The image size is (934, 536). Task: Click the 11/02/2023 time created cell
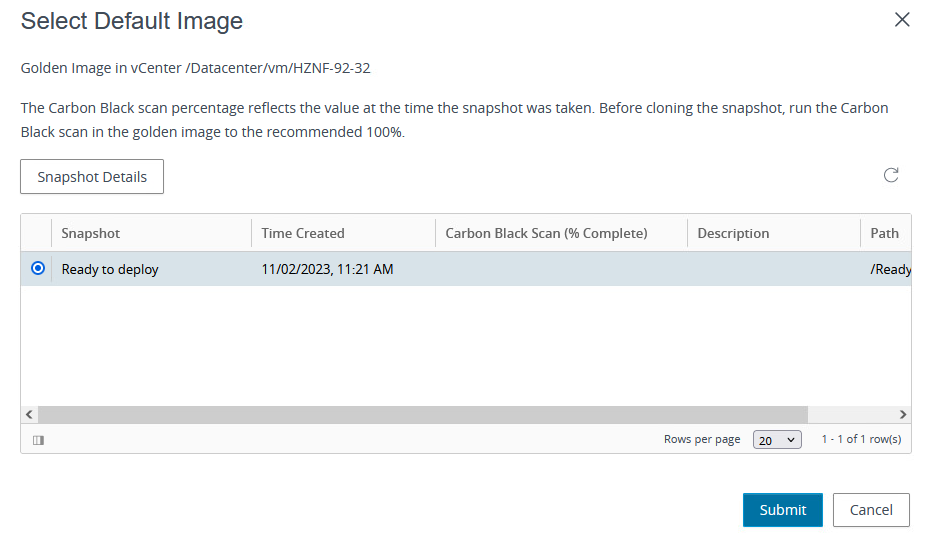pos(327,269)
